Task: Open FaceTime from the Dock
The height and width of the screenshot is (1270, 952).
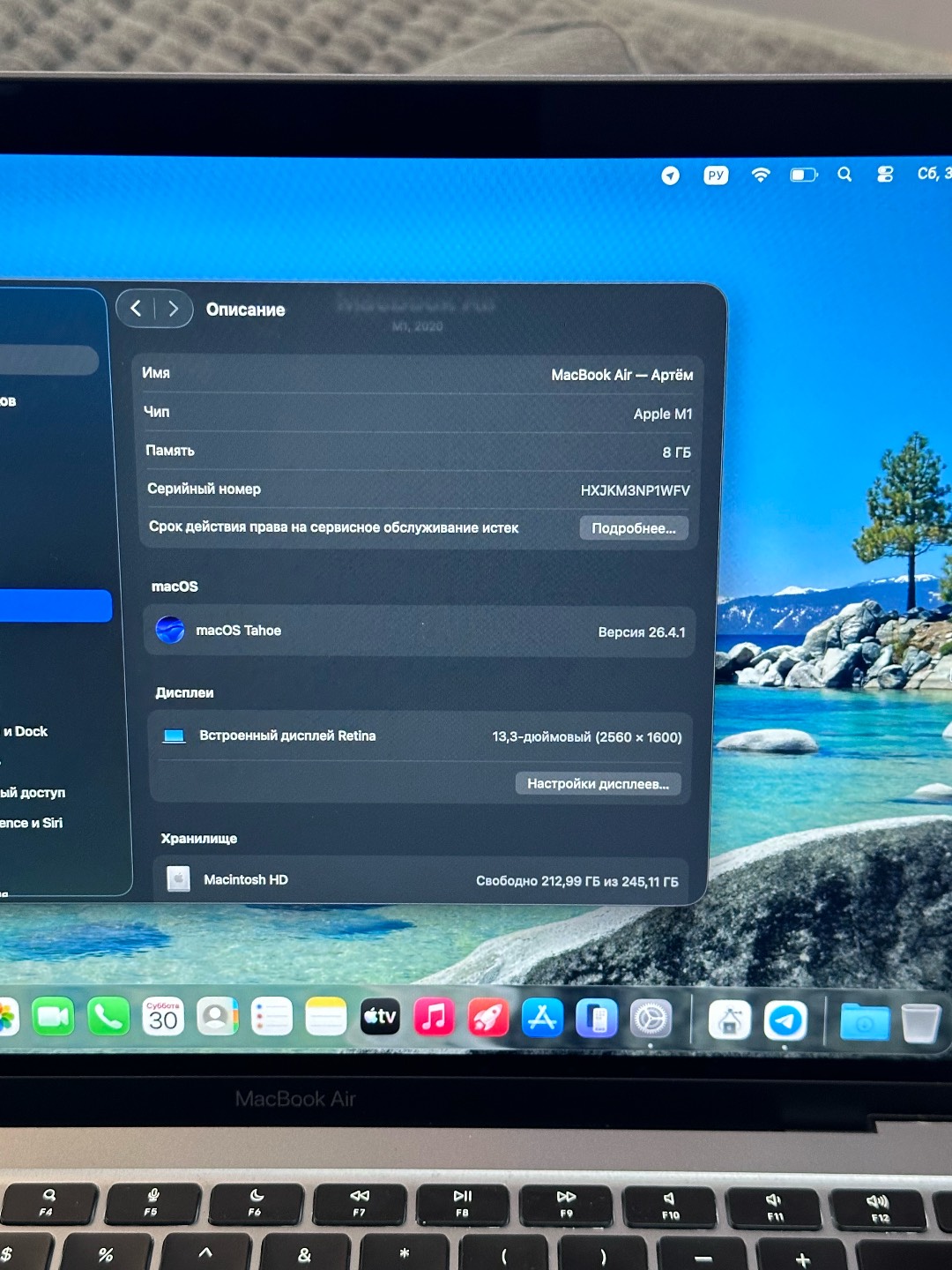Action: tap(54, 1018)
